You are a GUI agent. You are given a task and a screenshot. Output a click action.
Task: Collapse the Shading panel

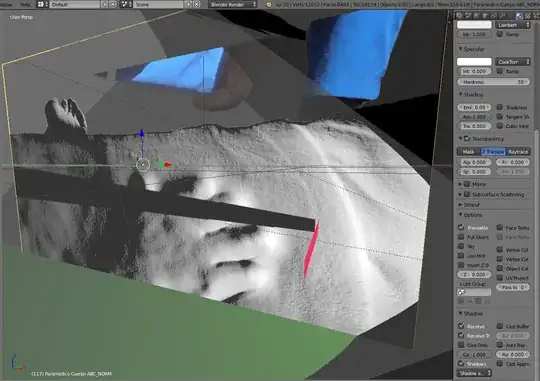point(460,94)
